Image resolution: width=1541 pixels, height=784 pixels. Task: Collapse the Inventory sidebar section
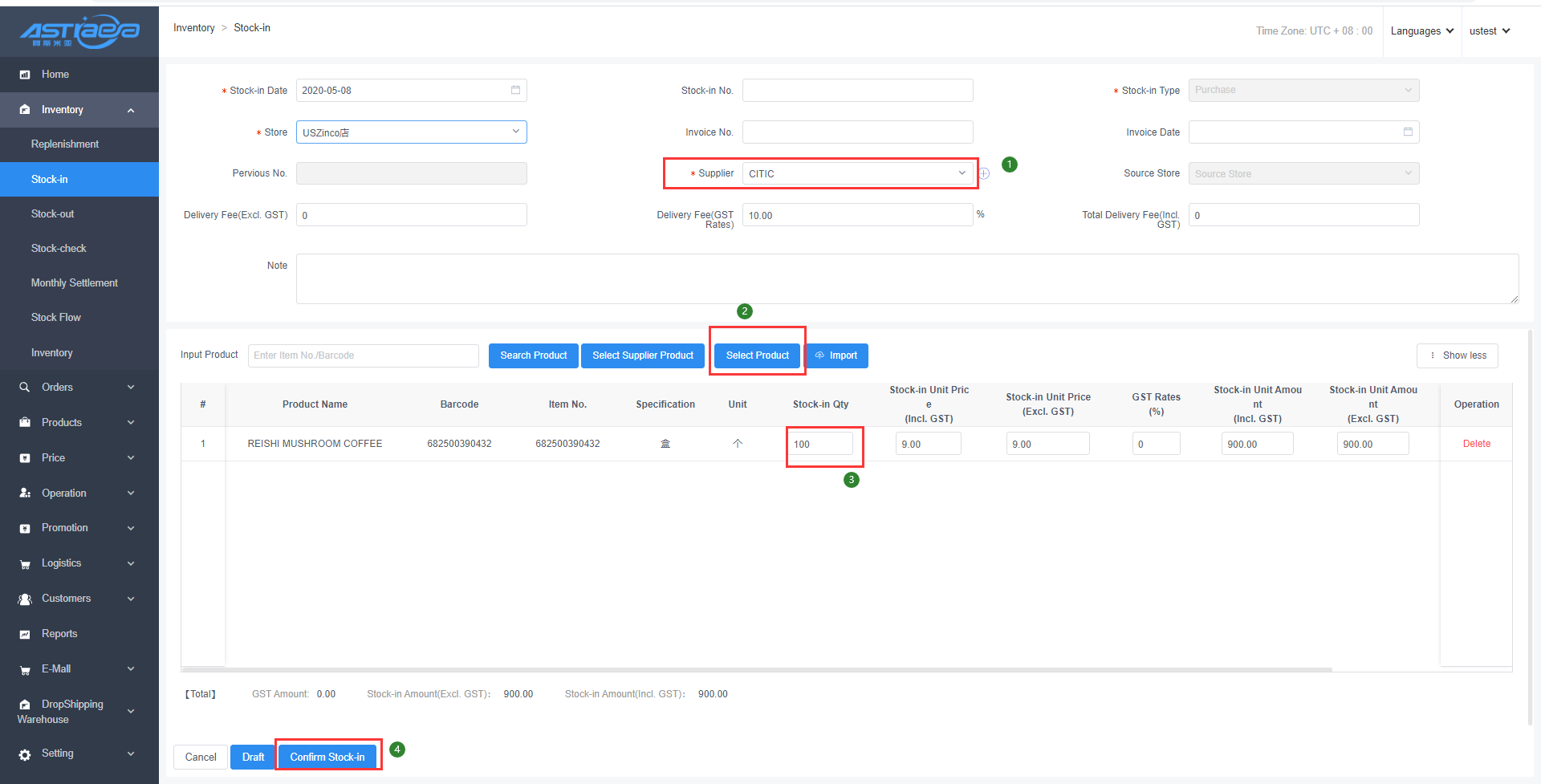(131, 110)
